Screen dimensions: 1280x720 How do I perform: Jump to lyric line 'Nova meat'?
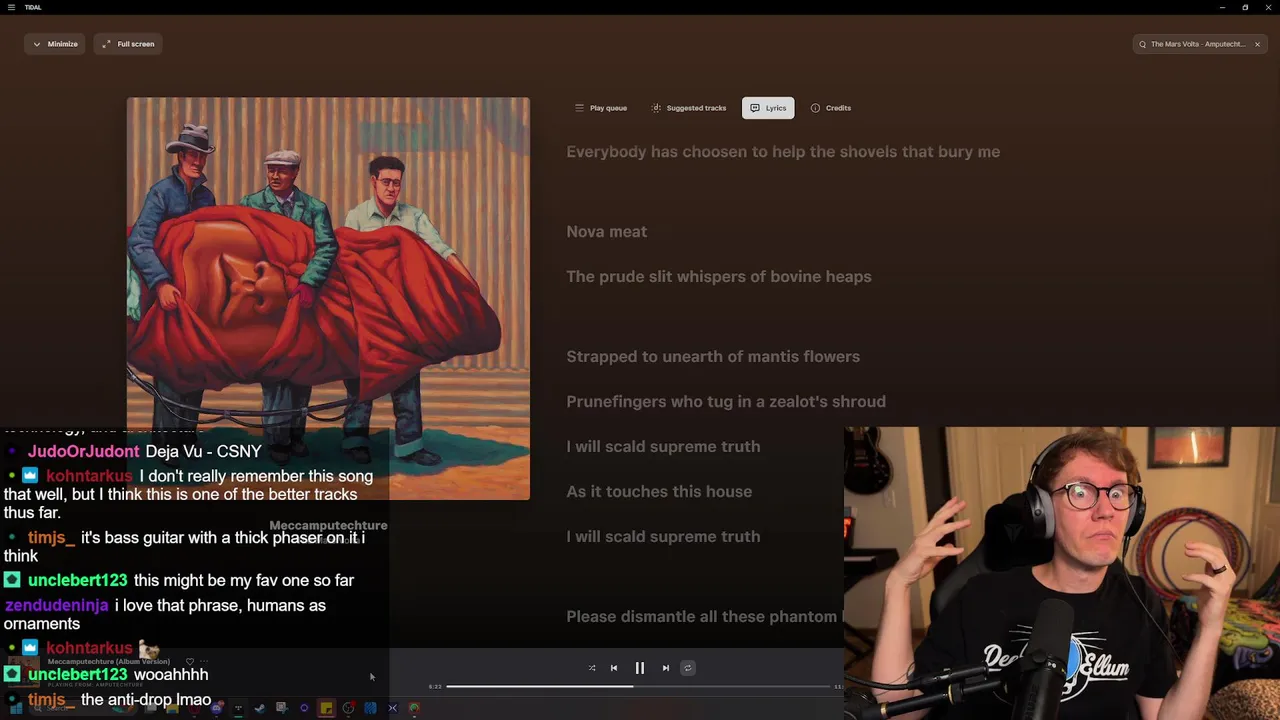607,231
